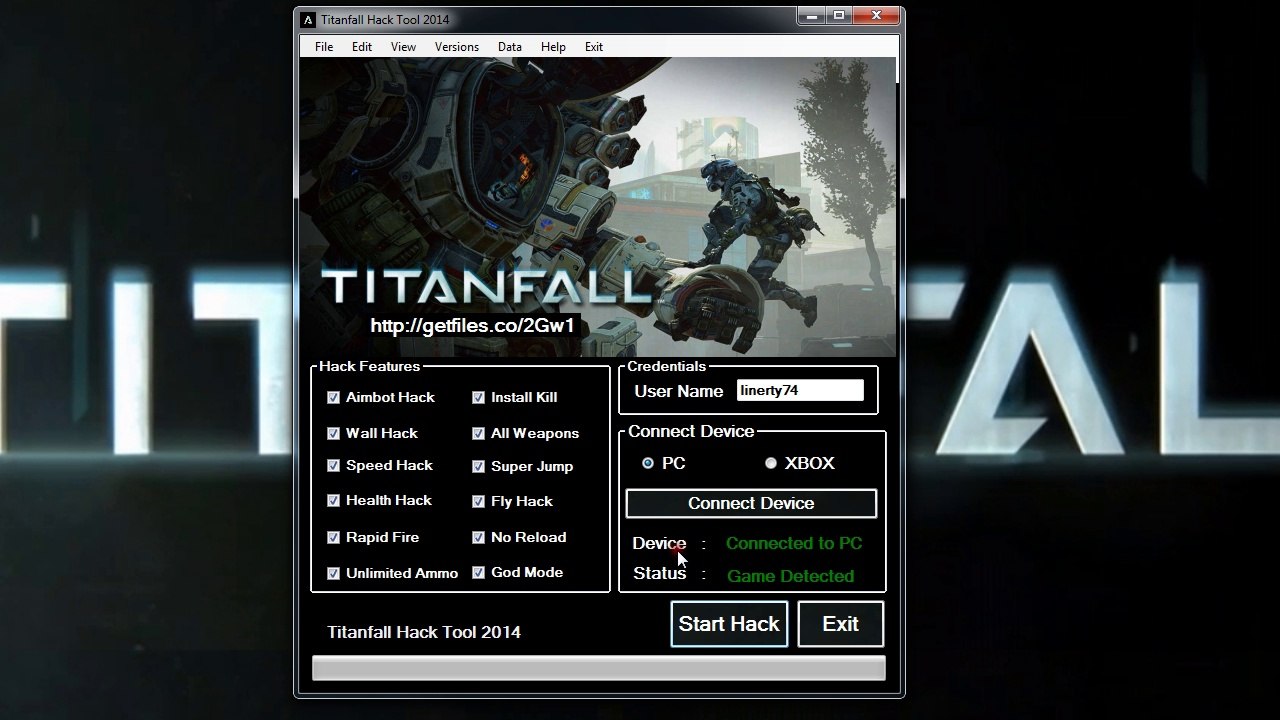
Task: Click the Titanfall banner image
Action: pos(598,207)
